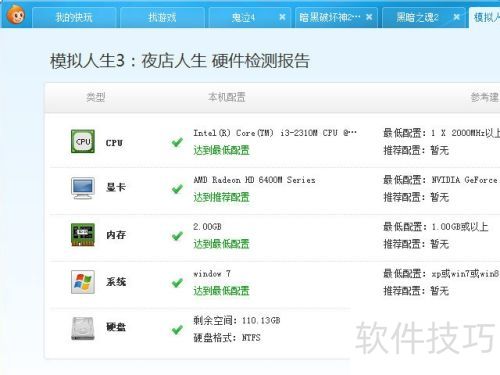Click the 参考 column header
The width and height of the screenshot is (500, 375).
click(485, 97)
